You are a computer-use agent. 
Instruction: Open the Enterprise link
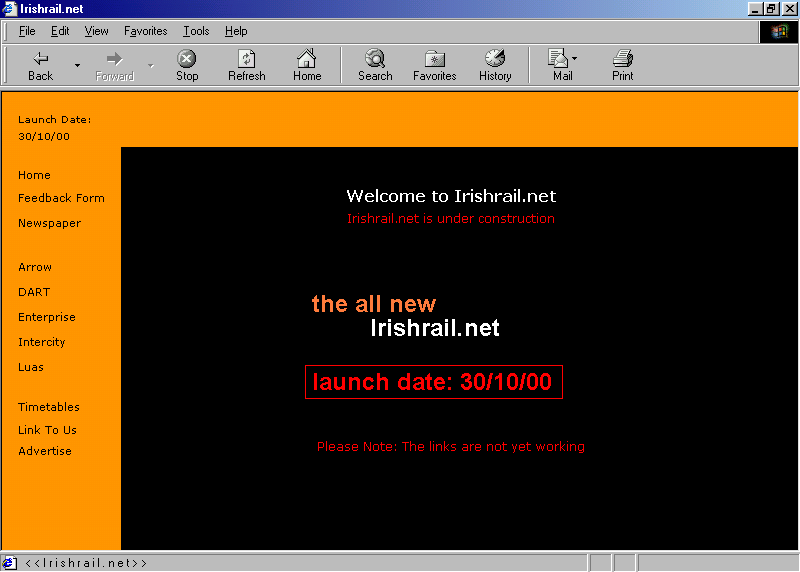tap(47, 317)
